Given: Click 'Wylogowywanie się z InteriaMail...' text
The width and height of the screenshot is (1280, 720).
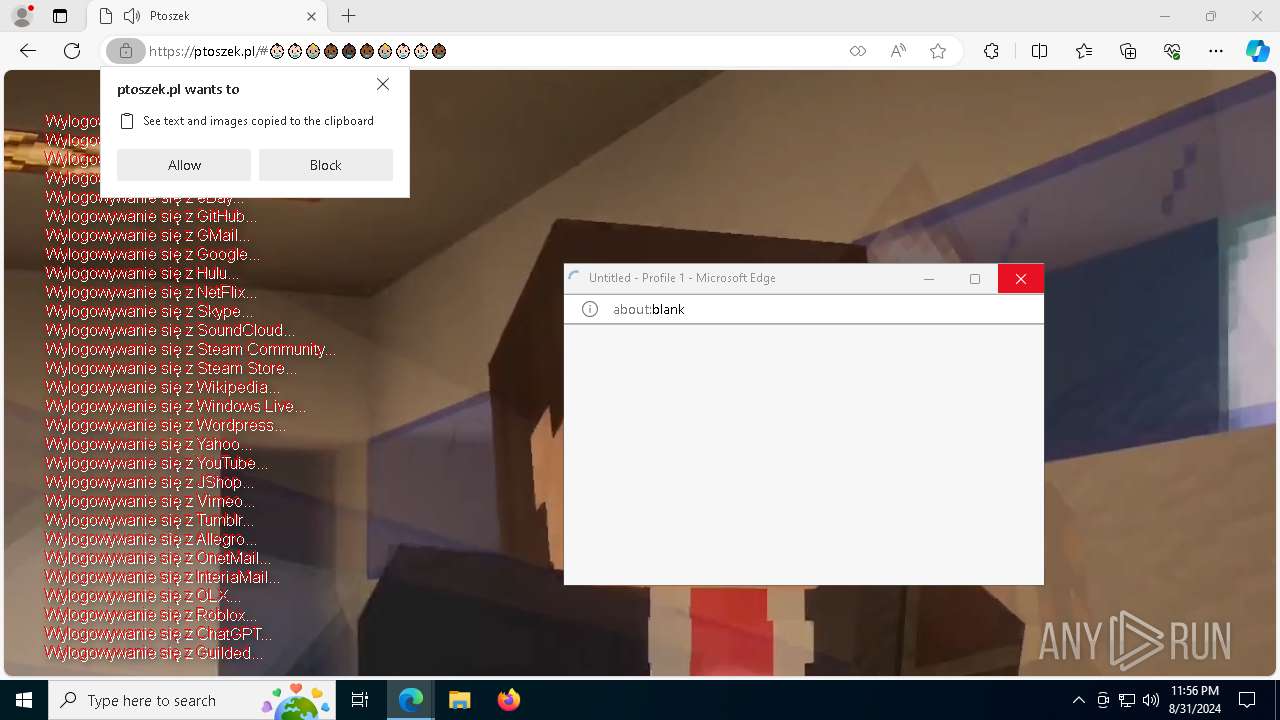Looking at the screenshot, I should (163, 578).
